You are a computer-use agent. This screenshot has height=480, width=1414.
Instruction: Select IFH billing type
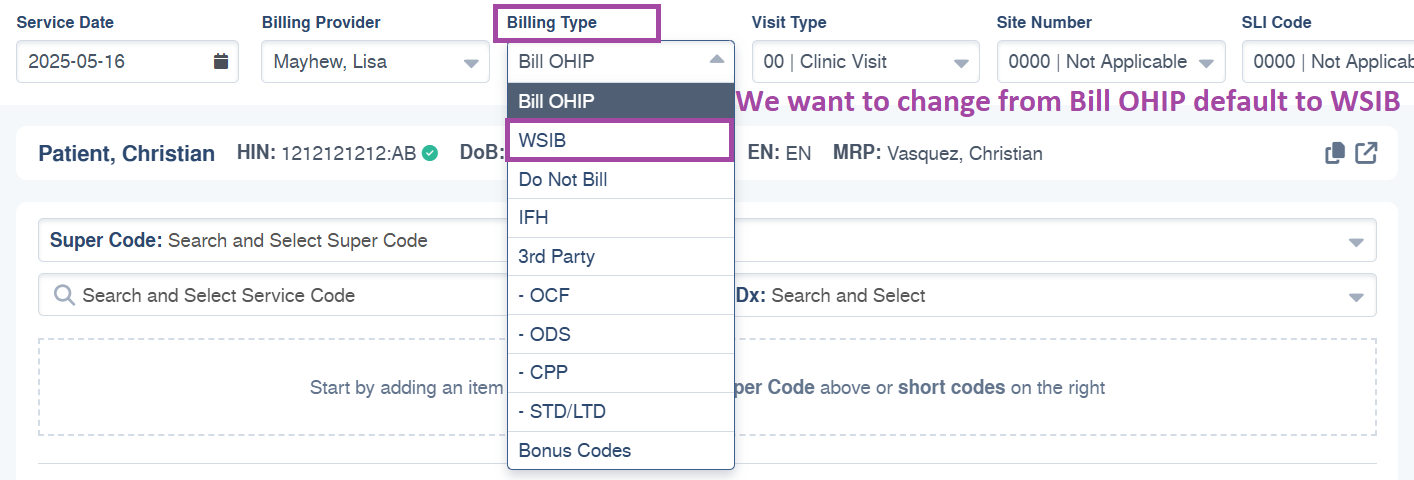pos(621,218)
